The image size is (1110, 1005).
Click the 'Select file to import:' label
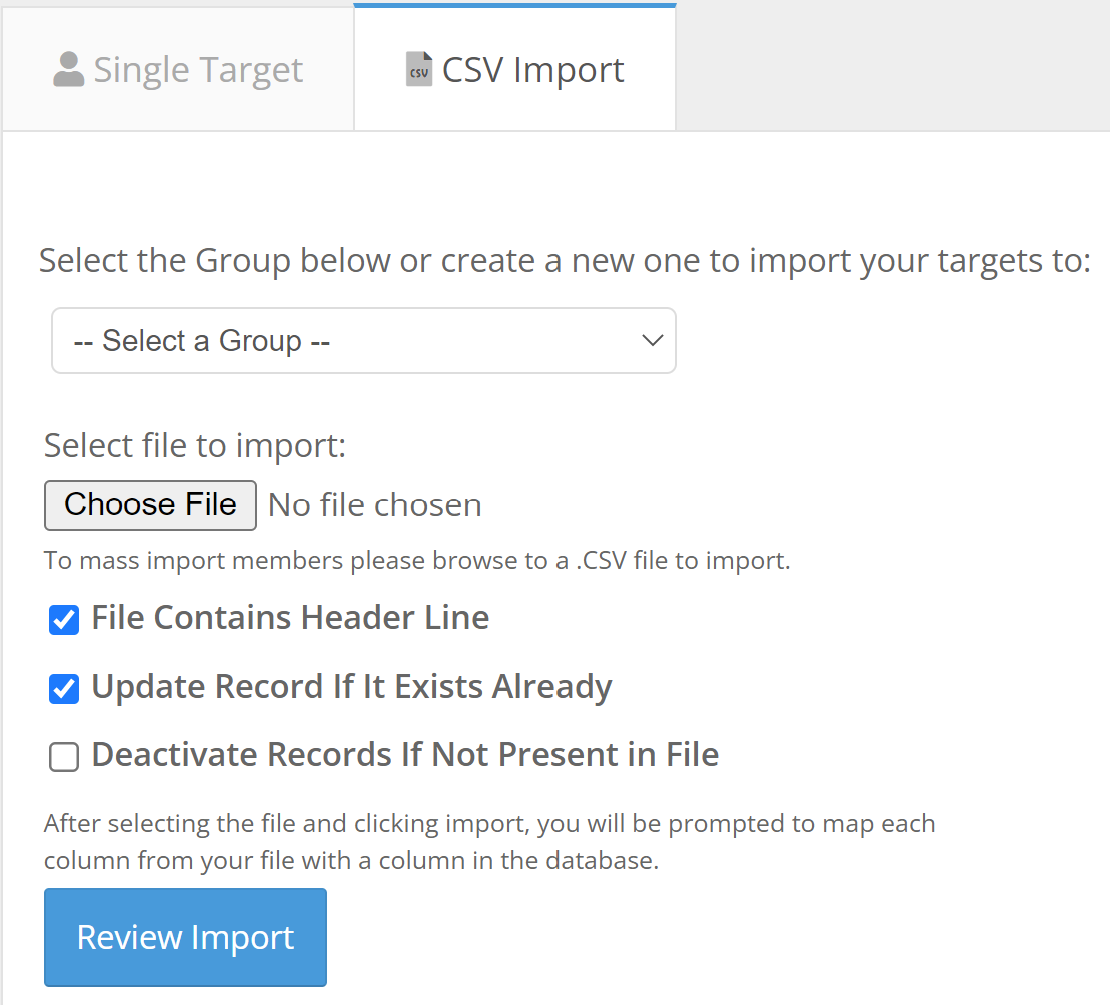click(x=195, y=445)
